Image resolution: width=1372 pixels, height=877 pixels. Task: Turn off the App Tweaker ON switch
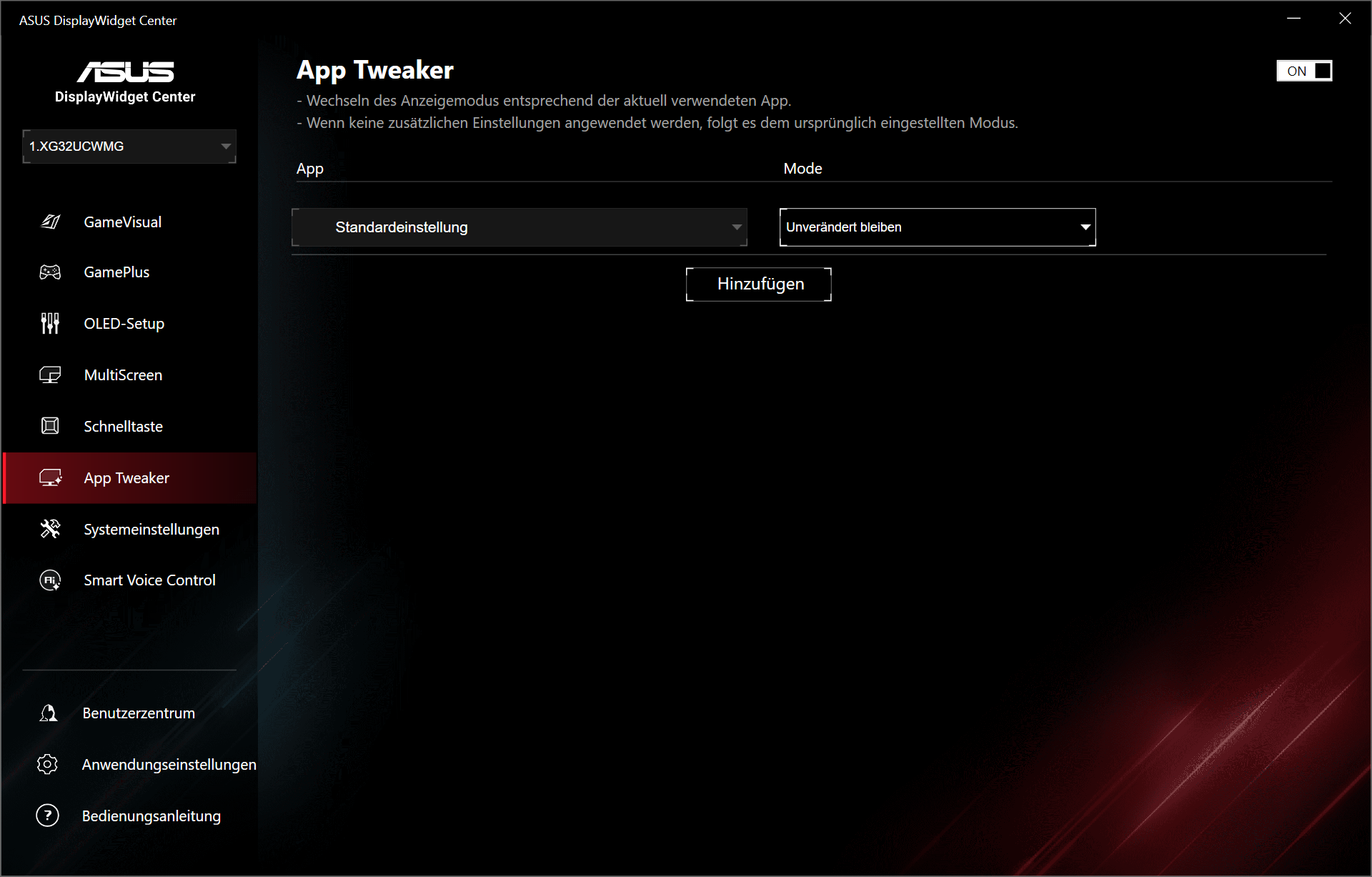click(1304, 71)
